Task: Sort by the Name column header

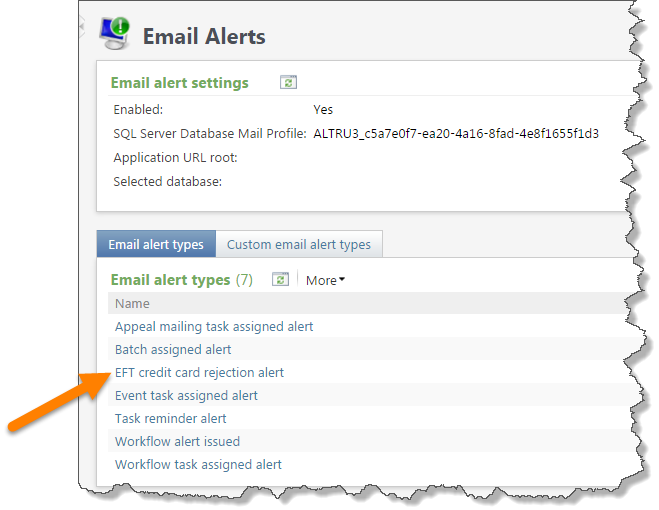Action: (132, 304)
